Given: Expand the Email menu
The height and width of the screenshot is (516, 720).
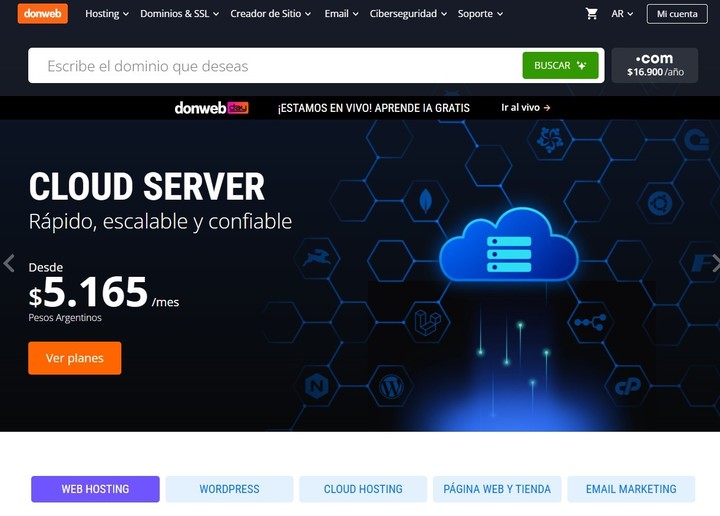Looking at the screenshot, I should coord(341,14).
